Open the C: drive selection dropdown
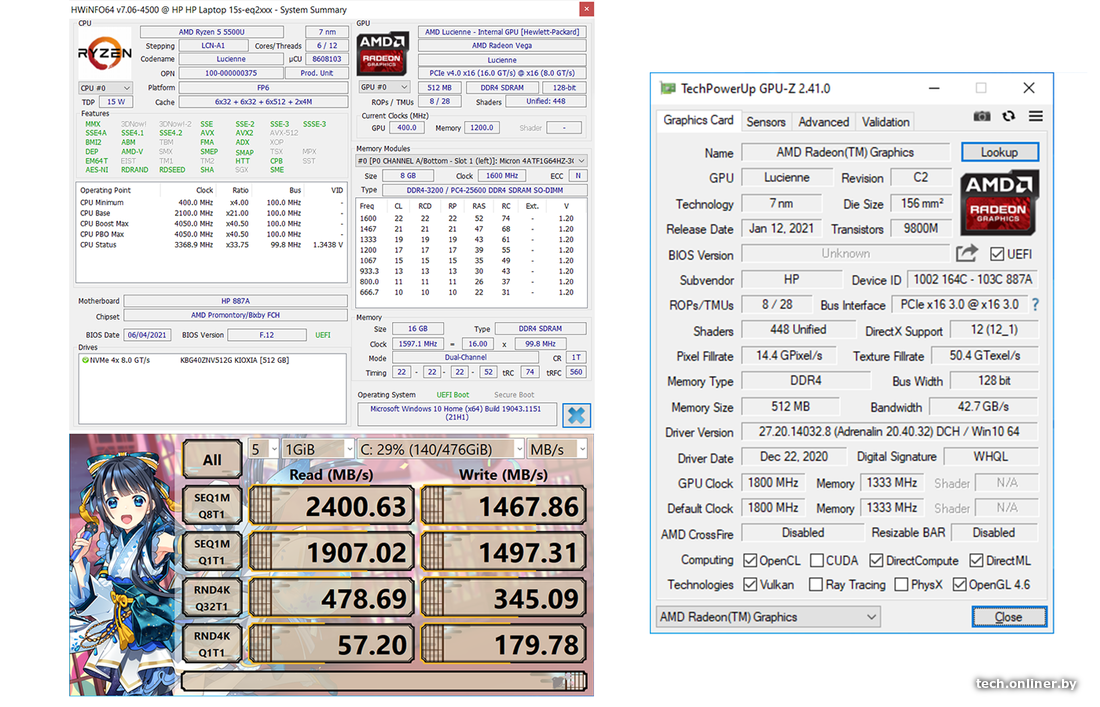Image resolution: width=1100 pixels, height=707 pixels. point(441,449)
